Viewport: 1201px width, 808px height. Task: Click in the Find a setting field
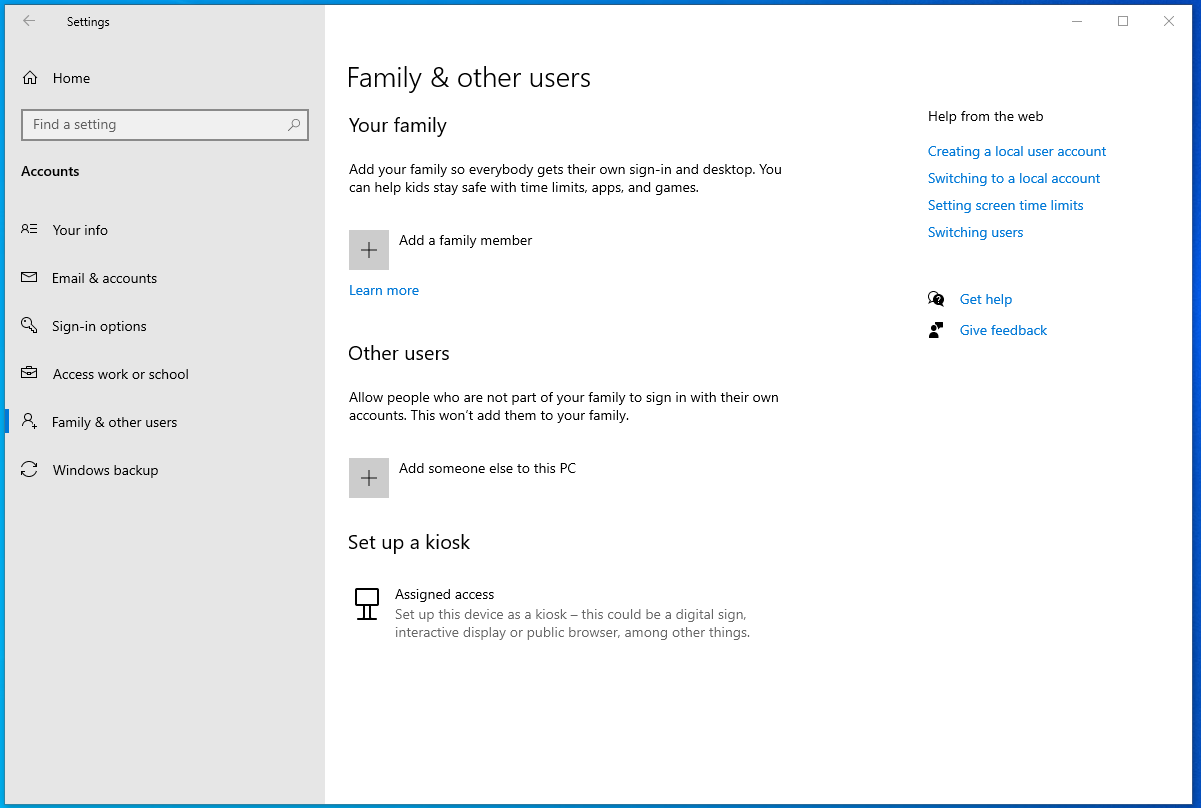click(x=165, y=125)
